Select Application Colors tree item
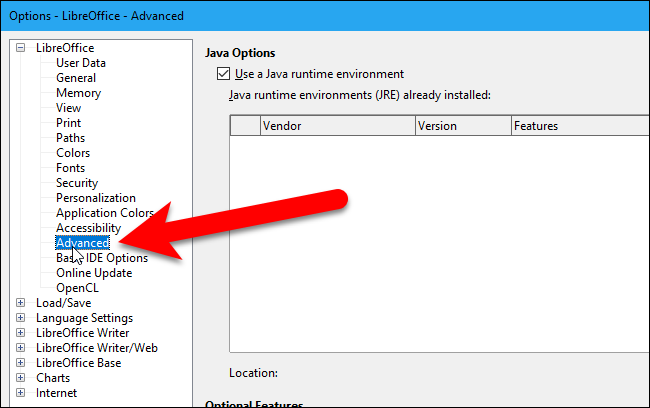The height and width of the screenshot is (408, 650). (105, 213)
